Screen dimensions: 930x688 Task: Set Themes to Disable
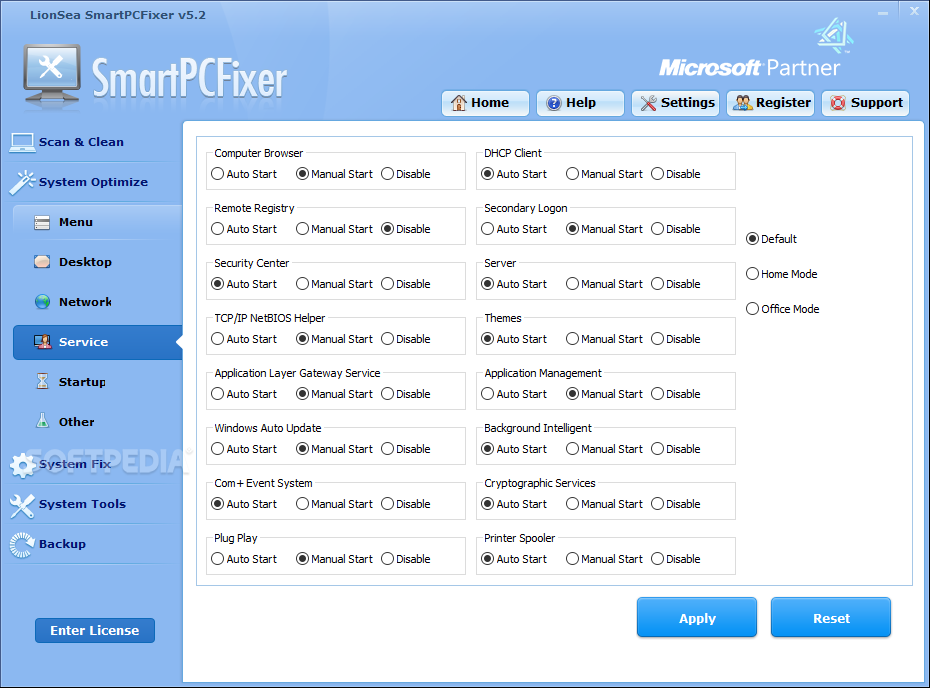click(657, 339)
